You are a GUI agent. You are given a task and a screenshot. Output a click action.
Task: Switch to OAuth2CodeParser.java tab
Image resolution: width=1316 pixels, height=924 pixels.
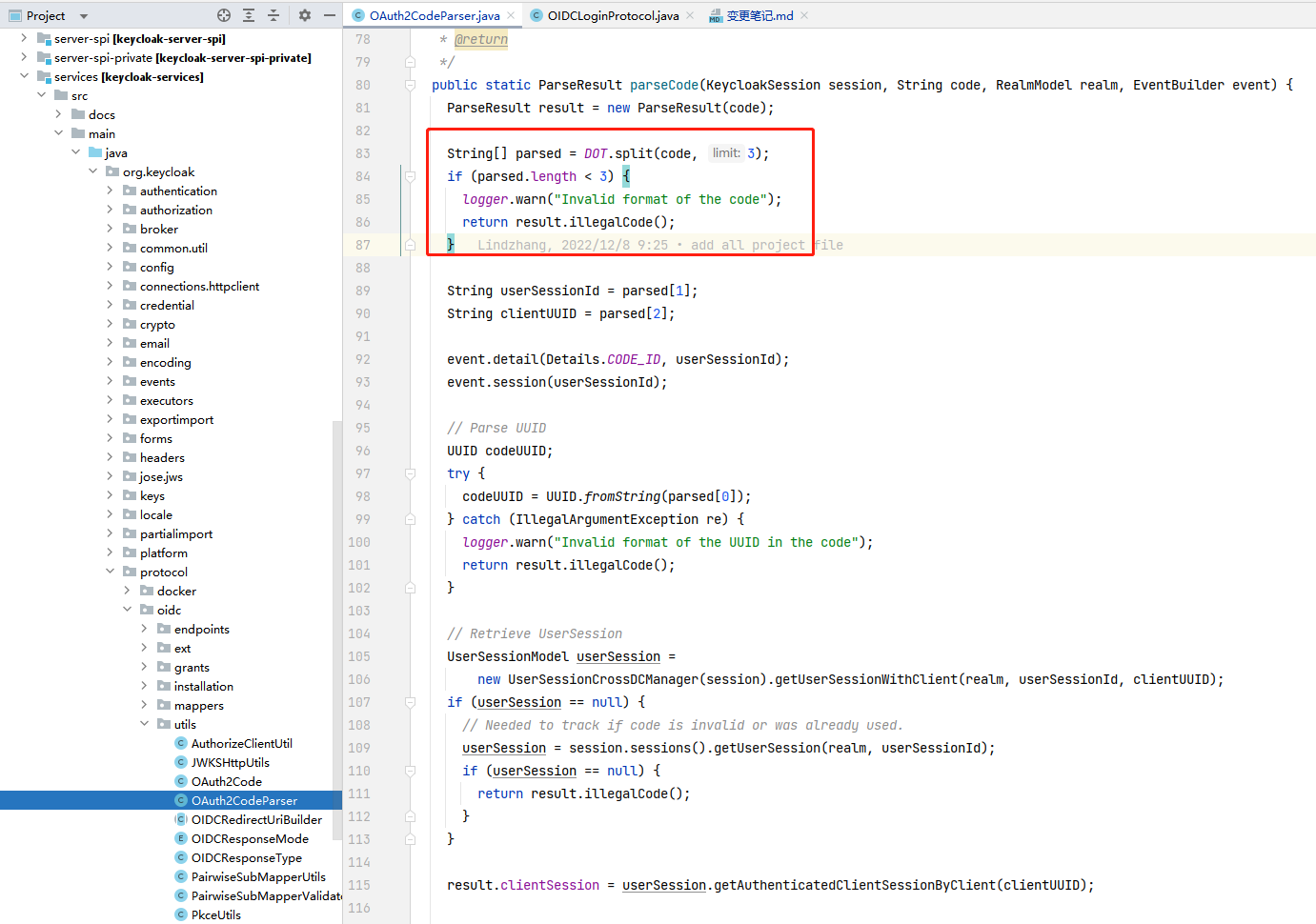[435, 15]
